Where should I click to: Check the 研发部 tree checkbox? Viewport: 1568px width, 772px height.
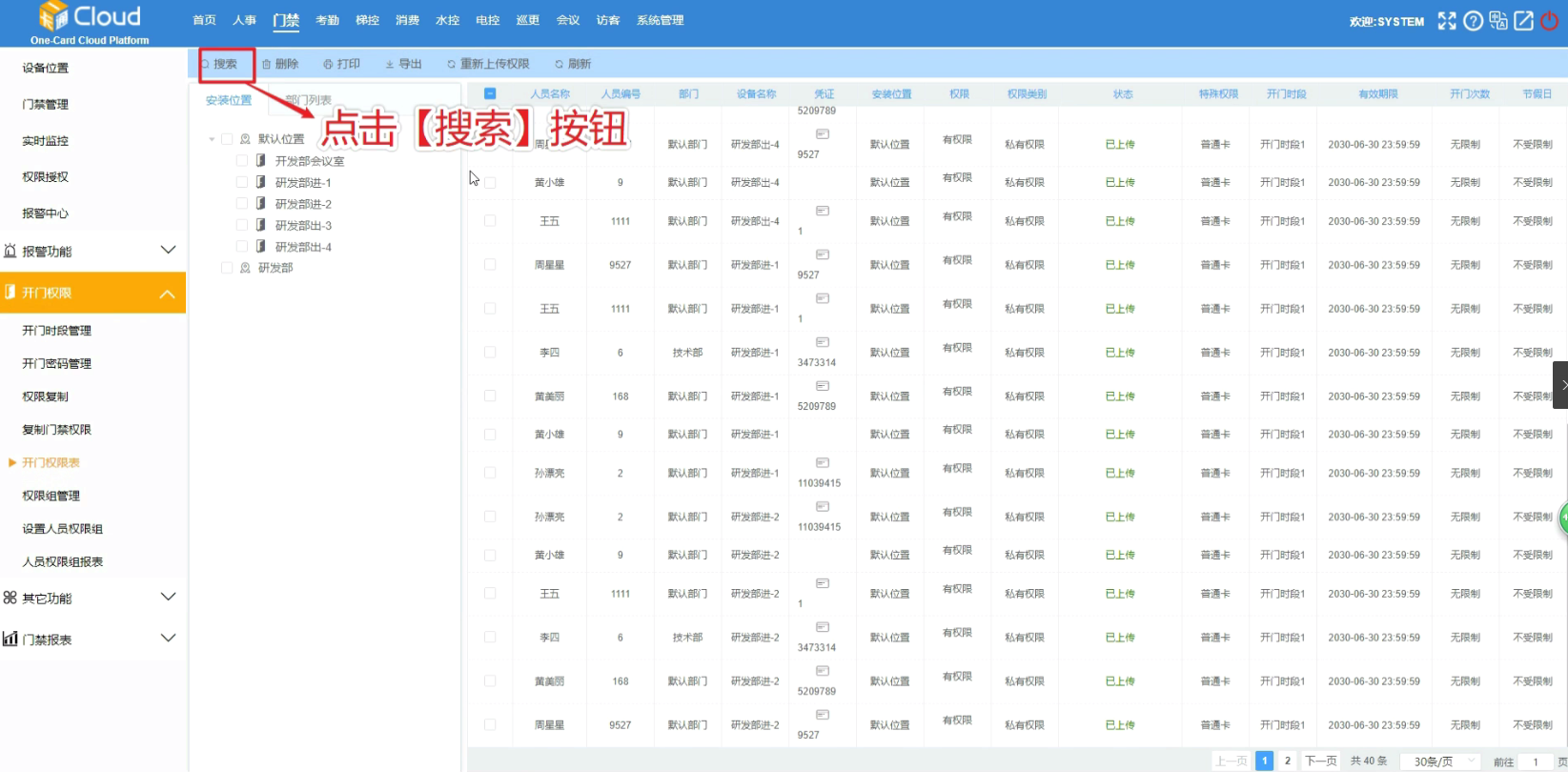(x=227, y=268)
